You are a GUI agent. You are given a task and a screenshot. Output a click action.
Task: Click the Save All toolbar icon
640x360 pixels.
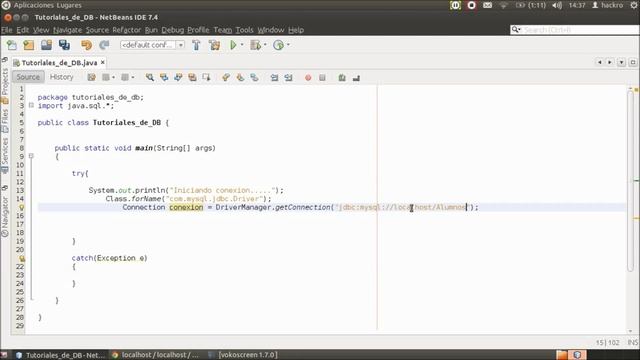coord(64,45)
